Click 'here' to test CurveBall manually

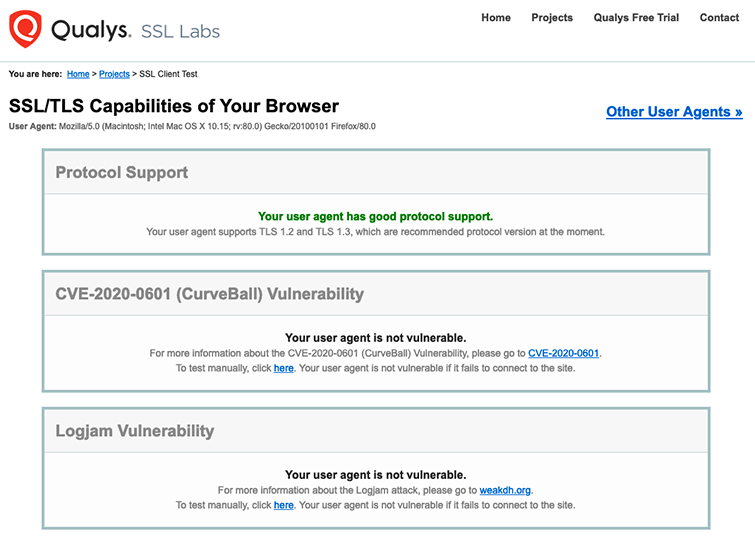284,368
